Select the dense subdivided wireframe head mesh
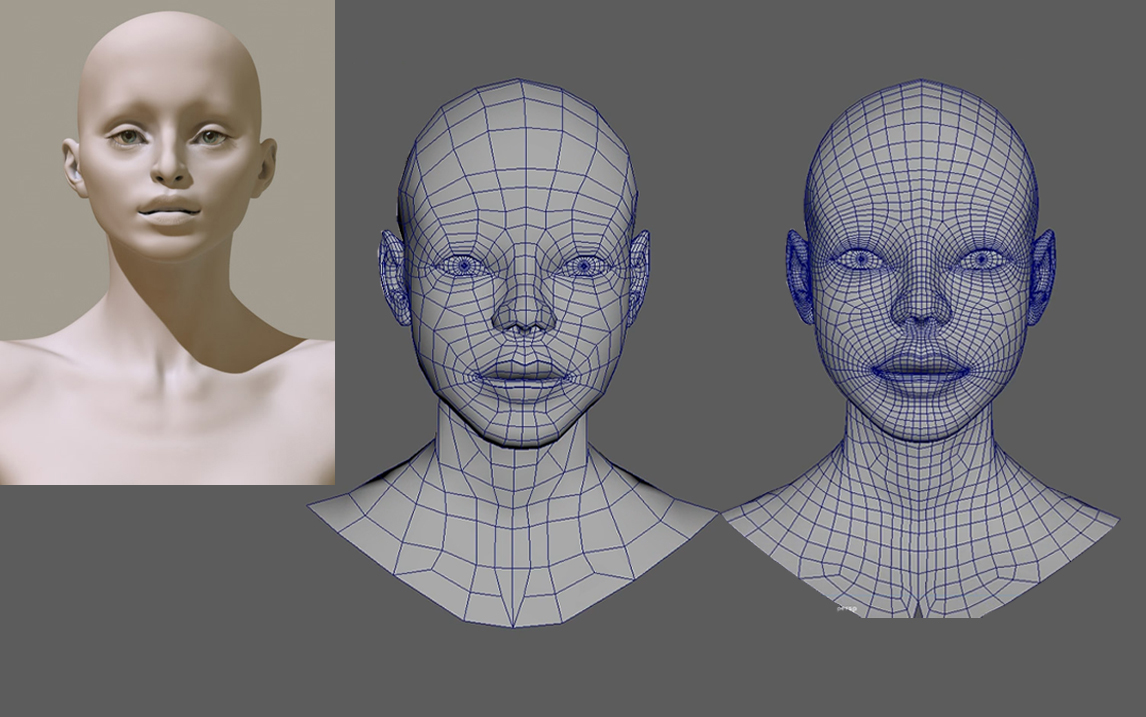This screenshot has height=717, width=1146. pyautogui.click(x=920, y=348)
